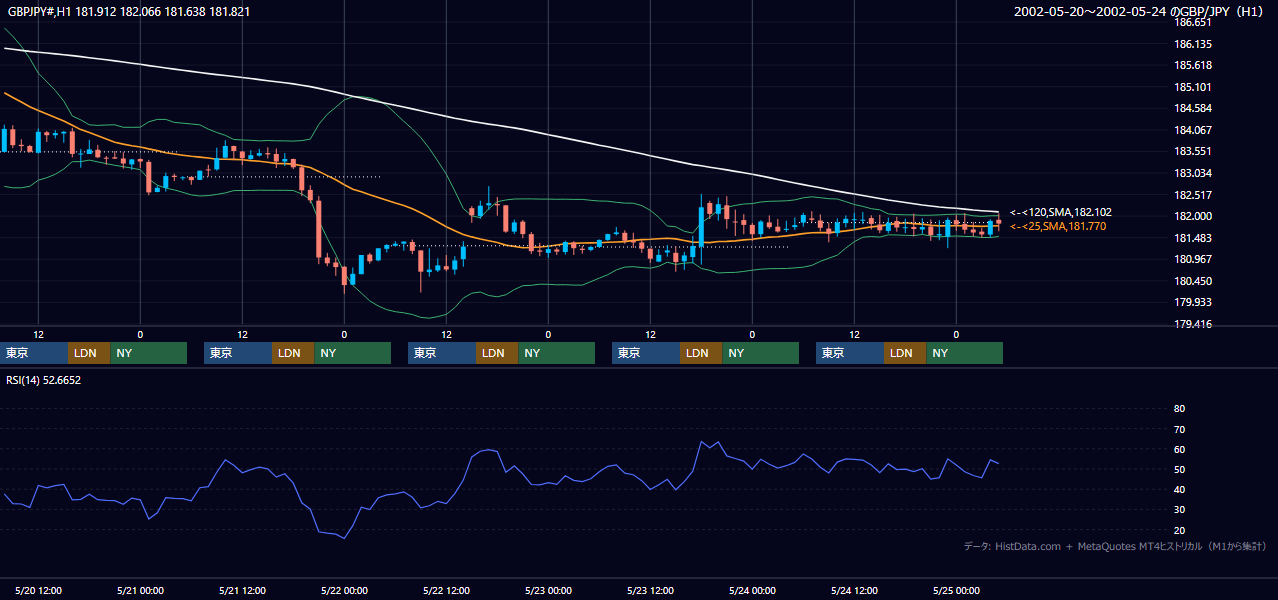Click RSI scale value 50
This screenshot has width=1278, height=600.
tap(1179, 470)
